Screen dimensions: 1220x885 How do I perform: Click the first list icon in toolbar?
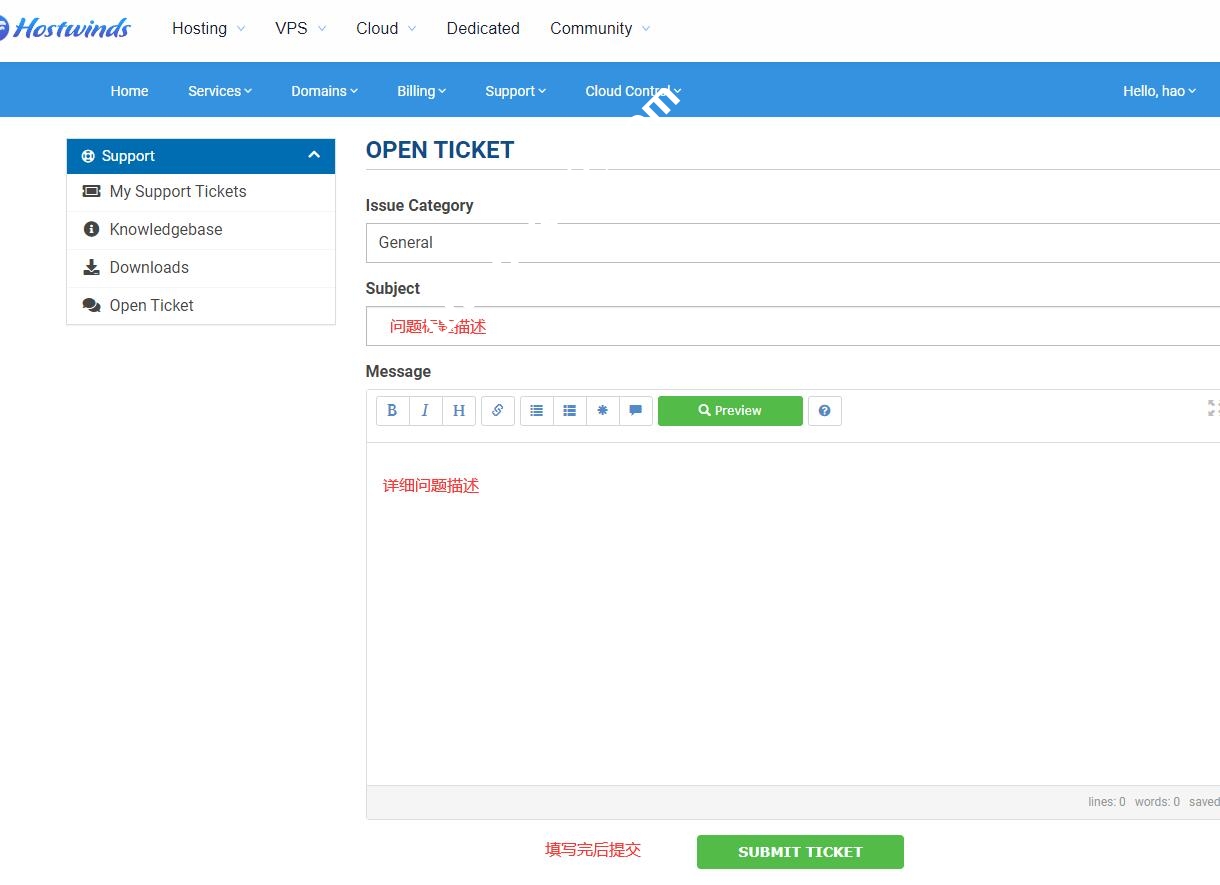click(536, 411)
